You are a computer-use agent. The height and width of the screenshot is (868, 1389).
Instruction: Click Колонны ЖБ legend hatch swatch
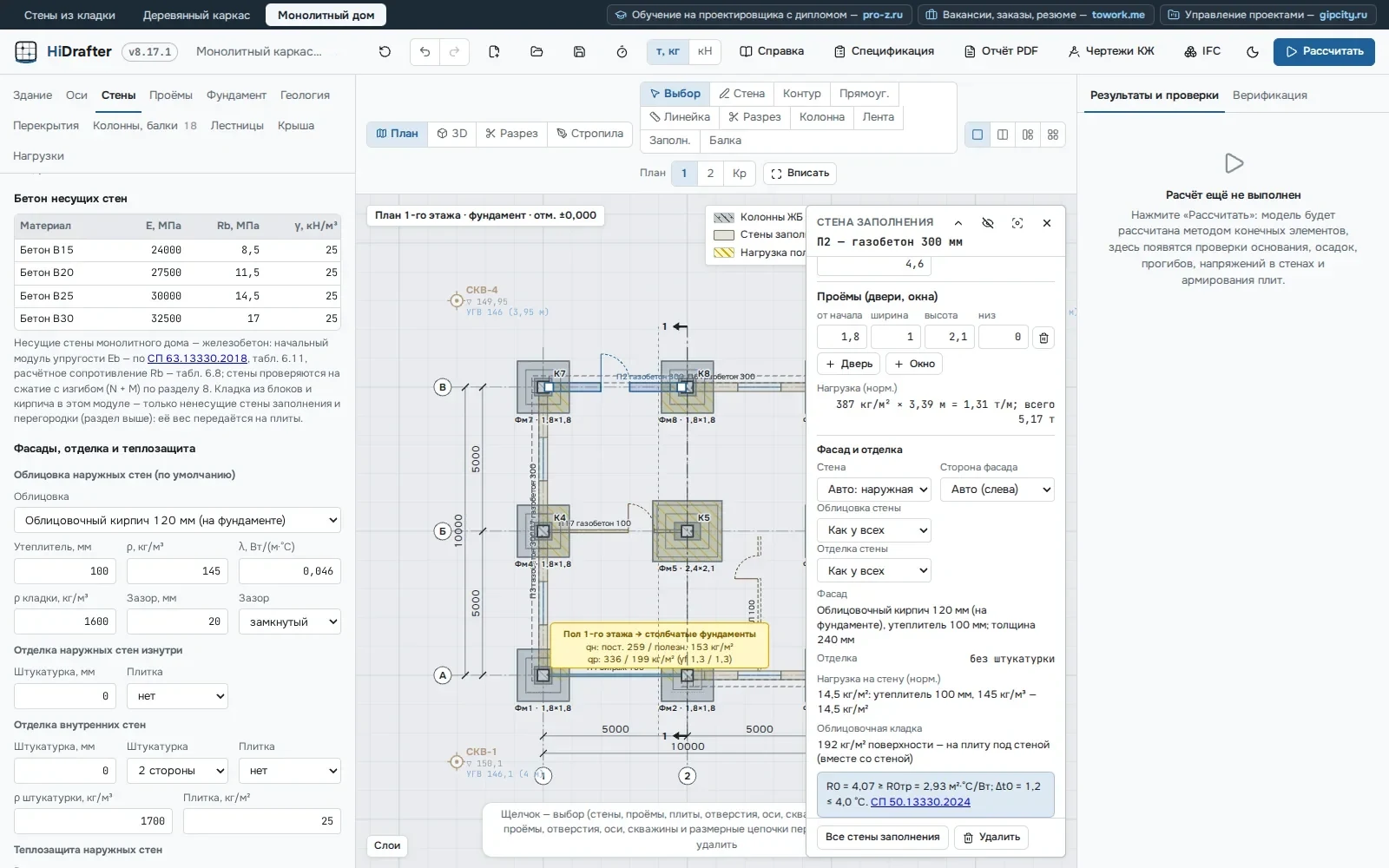coord(724,217)
